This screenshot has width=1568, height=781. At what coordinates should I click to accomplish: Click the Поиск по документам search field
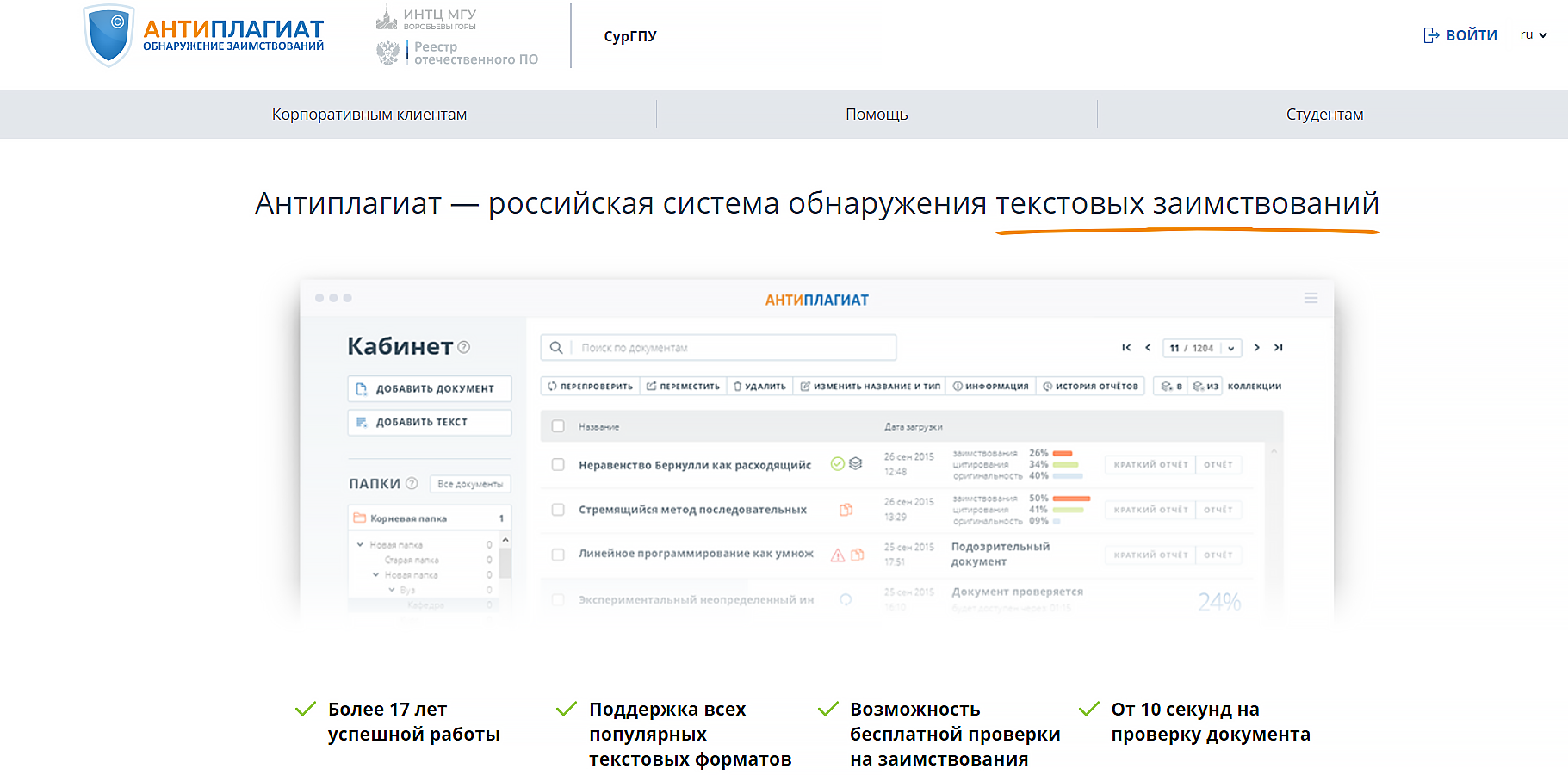(x=718, y=348)
